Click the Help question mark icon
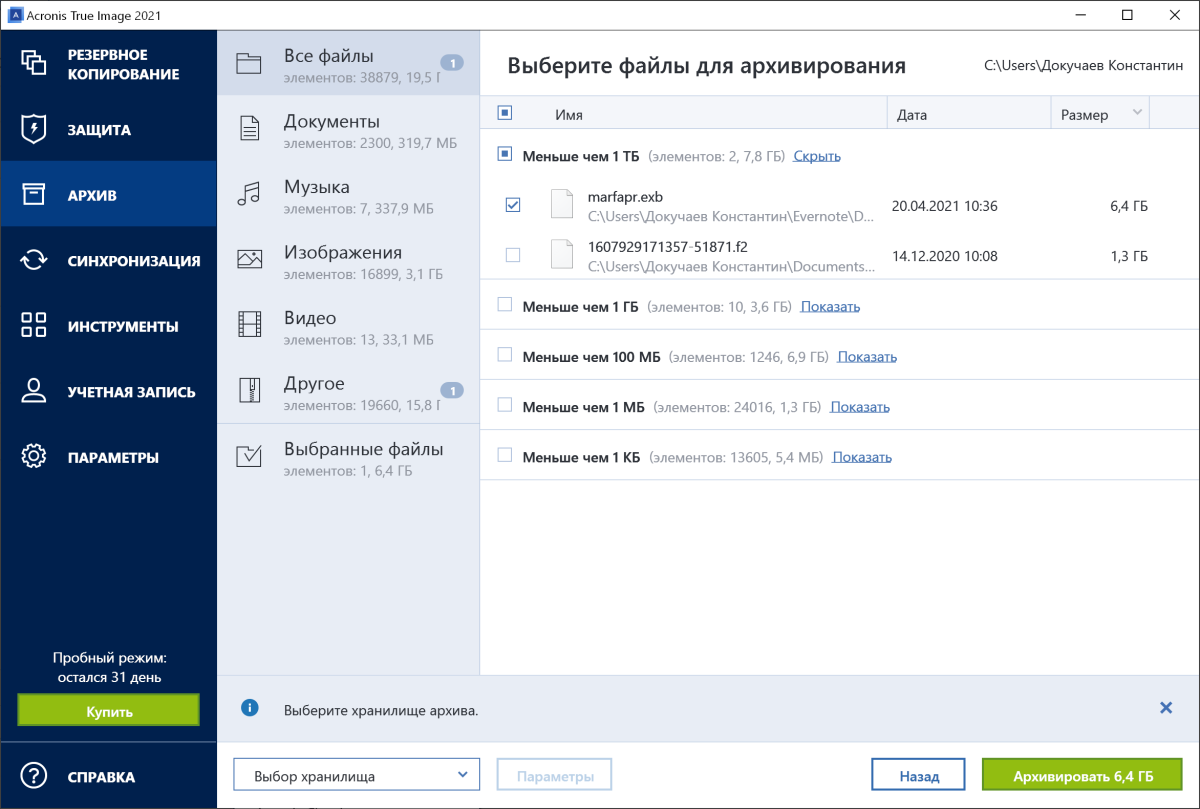Image resolution: width=1200 pixels, height=809 pixels. 34,776
